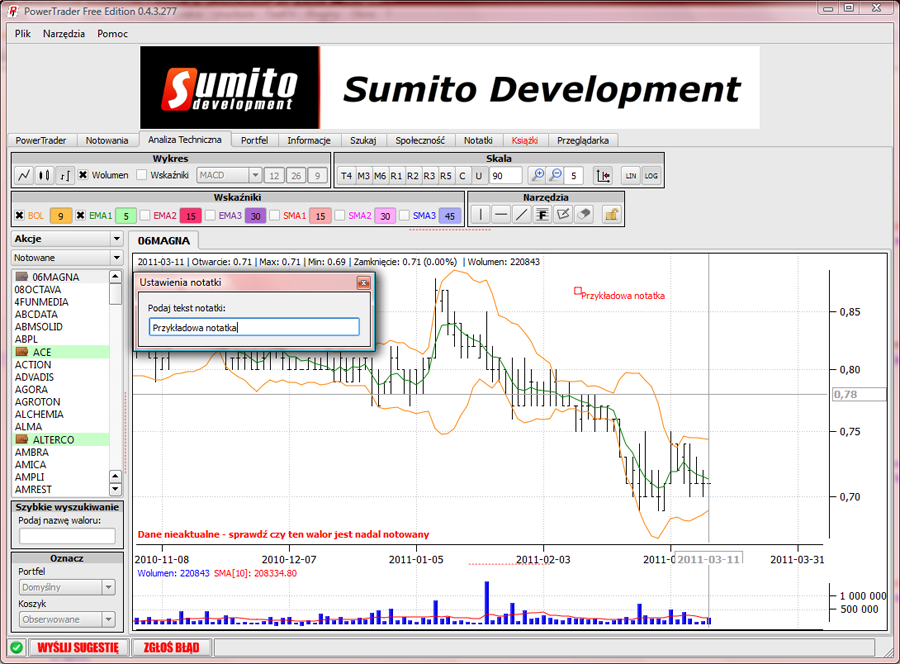900x664 pixels.
Task: Click the PowerTrader app icon in title bar
Action: 13,11
